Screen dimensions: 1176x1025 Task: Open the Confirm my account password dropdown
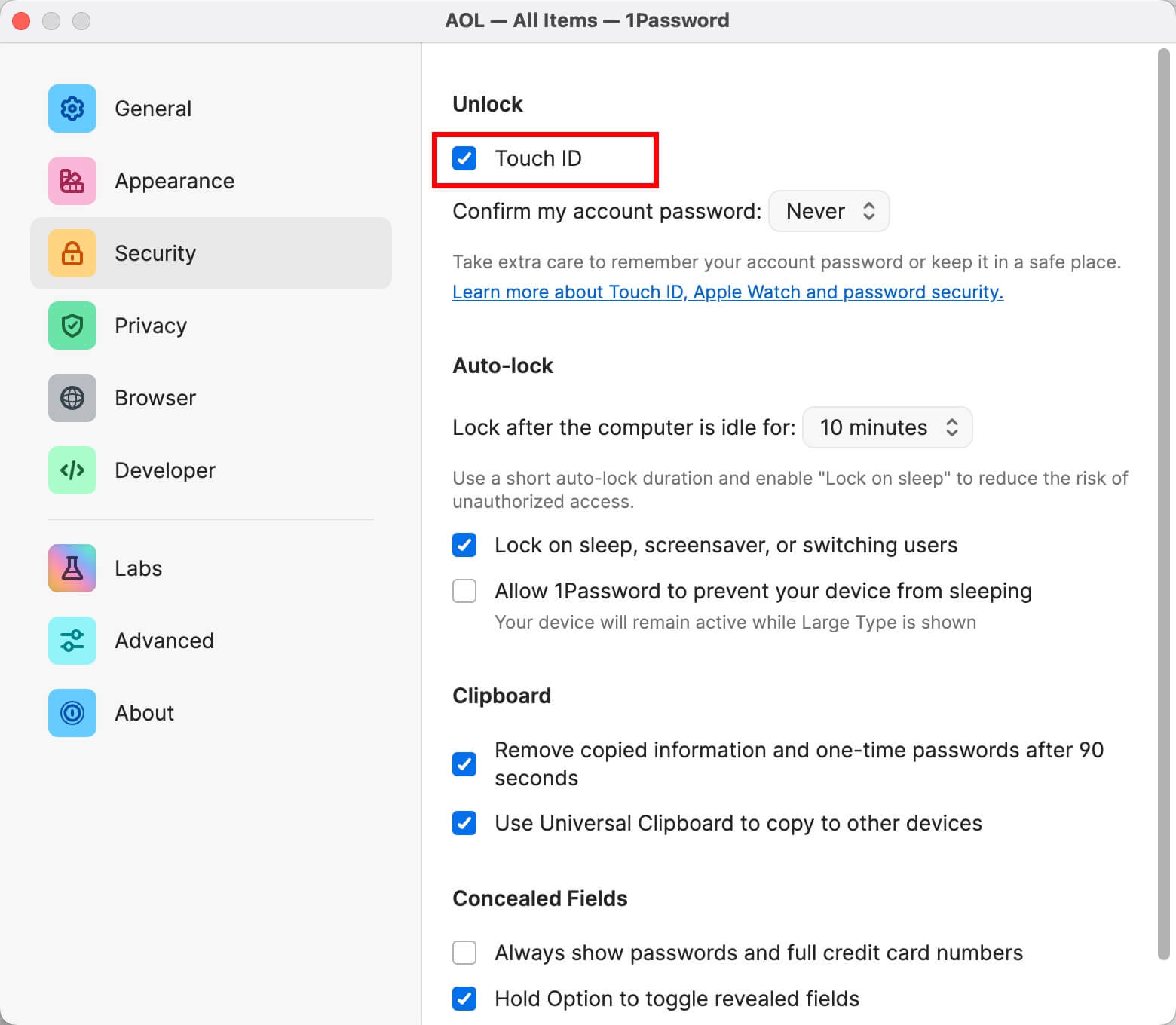(829, 211)
